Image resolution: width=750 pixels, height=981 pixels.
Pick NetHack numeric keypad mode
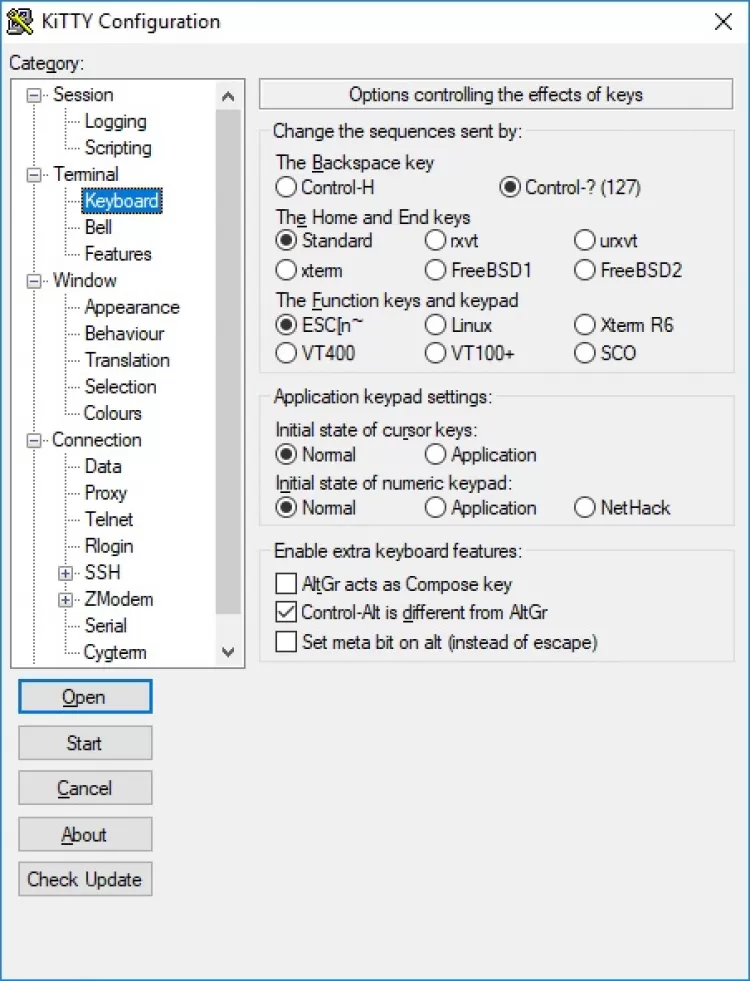point(586,508)
